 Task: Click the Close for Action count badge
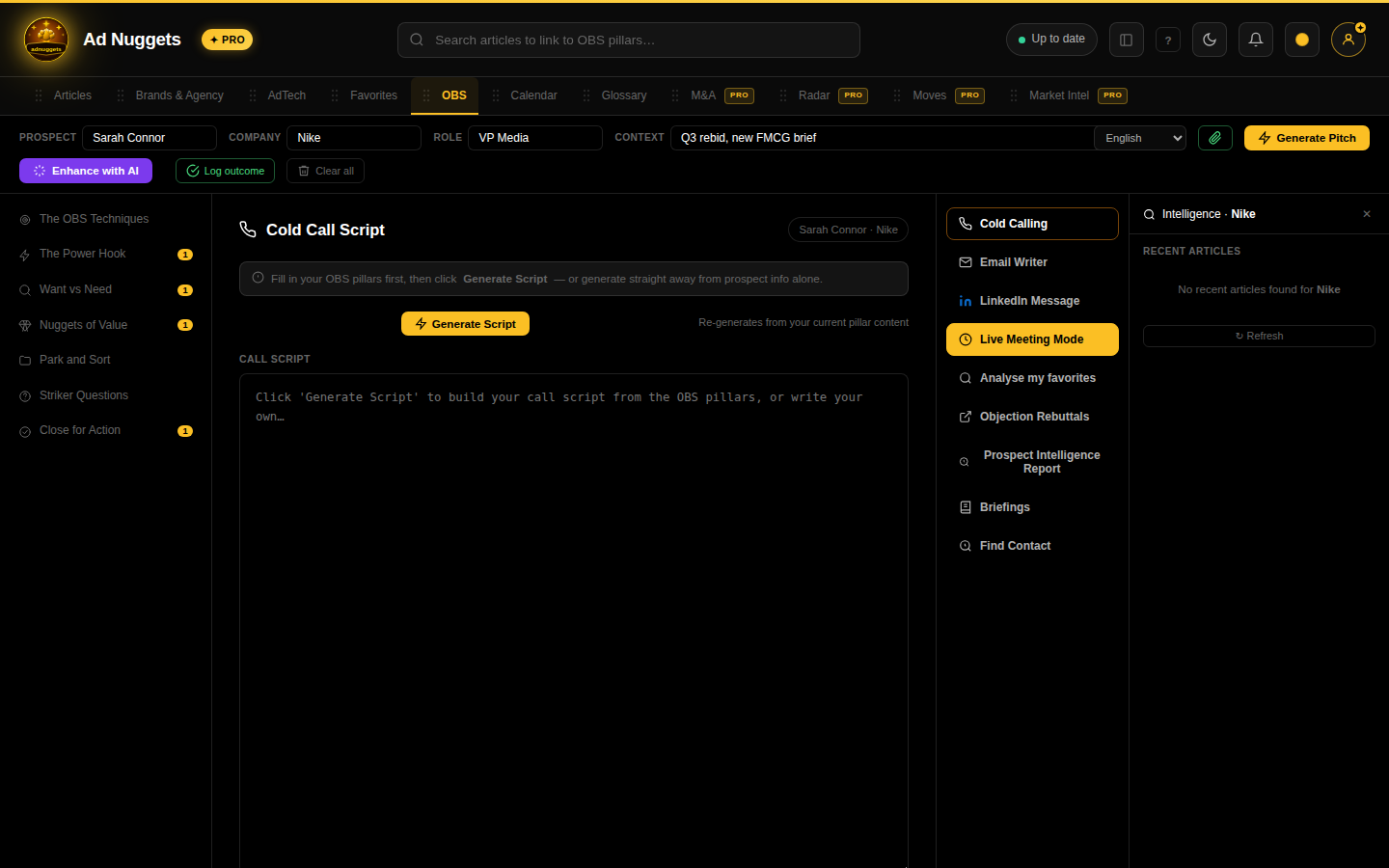click(185, 431)
